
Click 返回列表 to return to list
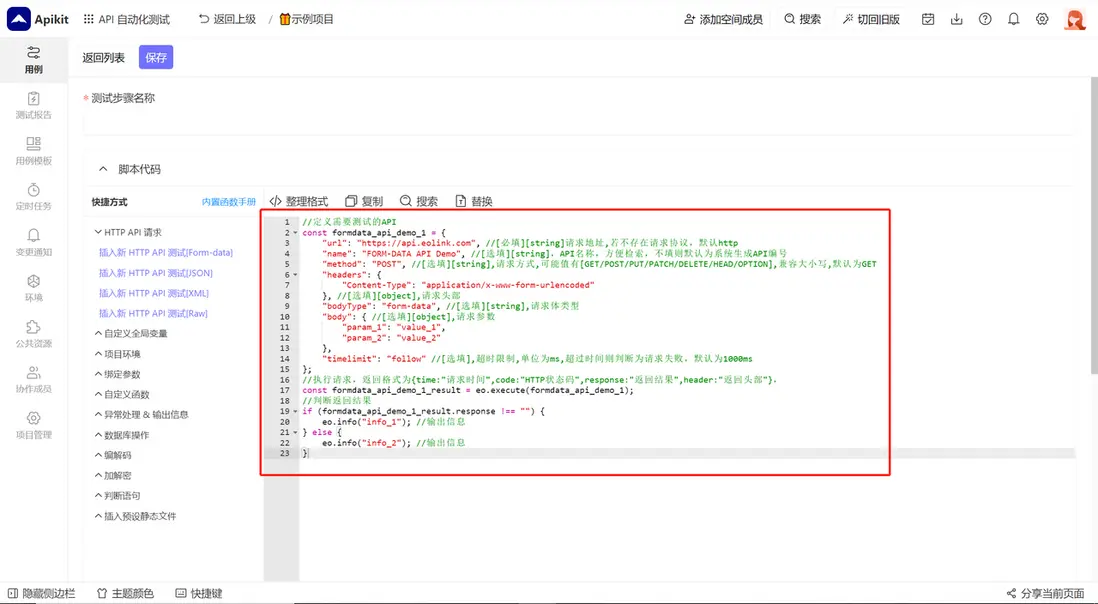[104, 57]
